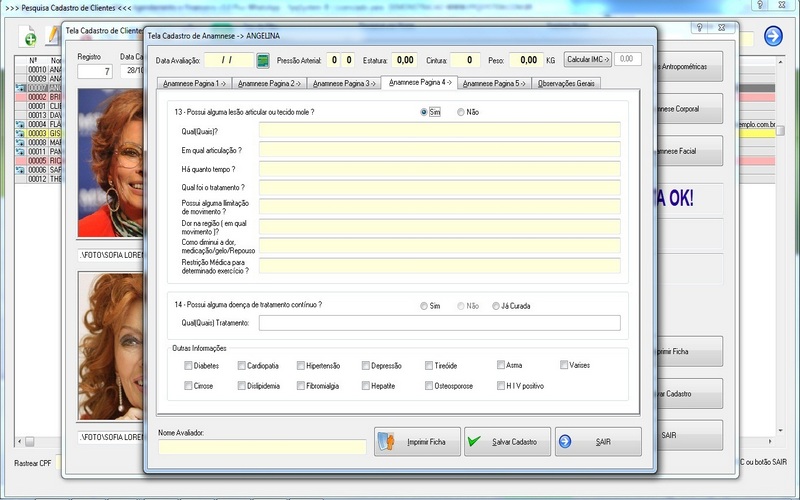Click the Anamnese Facial button behind
The image size is (800, 500).
(690, 151)
